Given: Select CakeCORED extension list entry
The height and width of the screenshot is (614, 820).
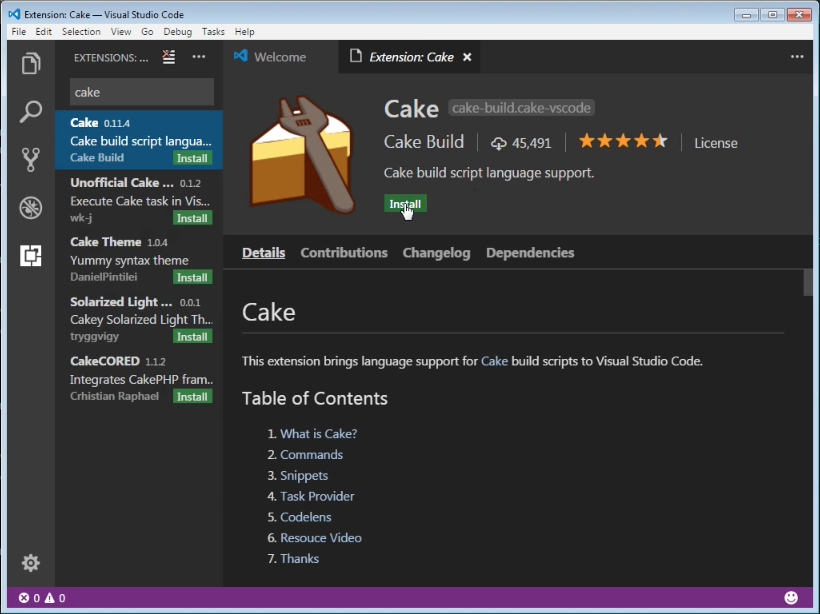Looking at the screenshot, I should tap(139, 379).
